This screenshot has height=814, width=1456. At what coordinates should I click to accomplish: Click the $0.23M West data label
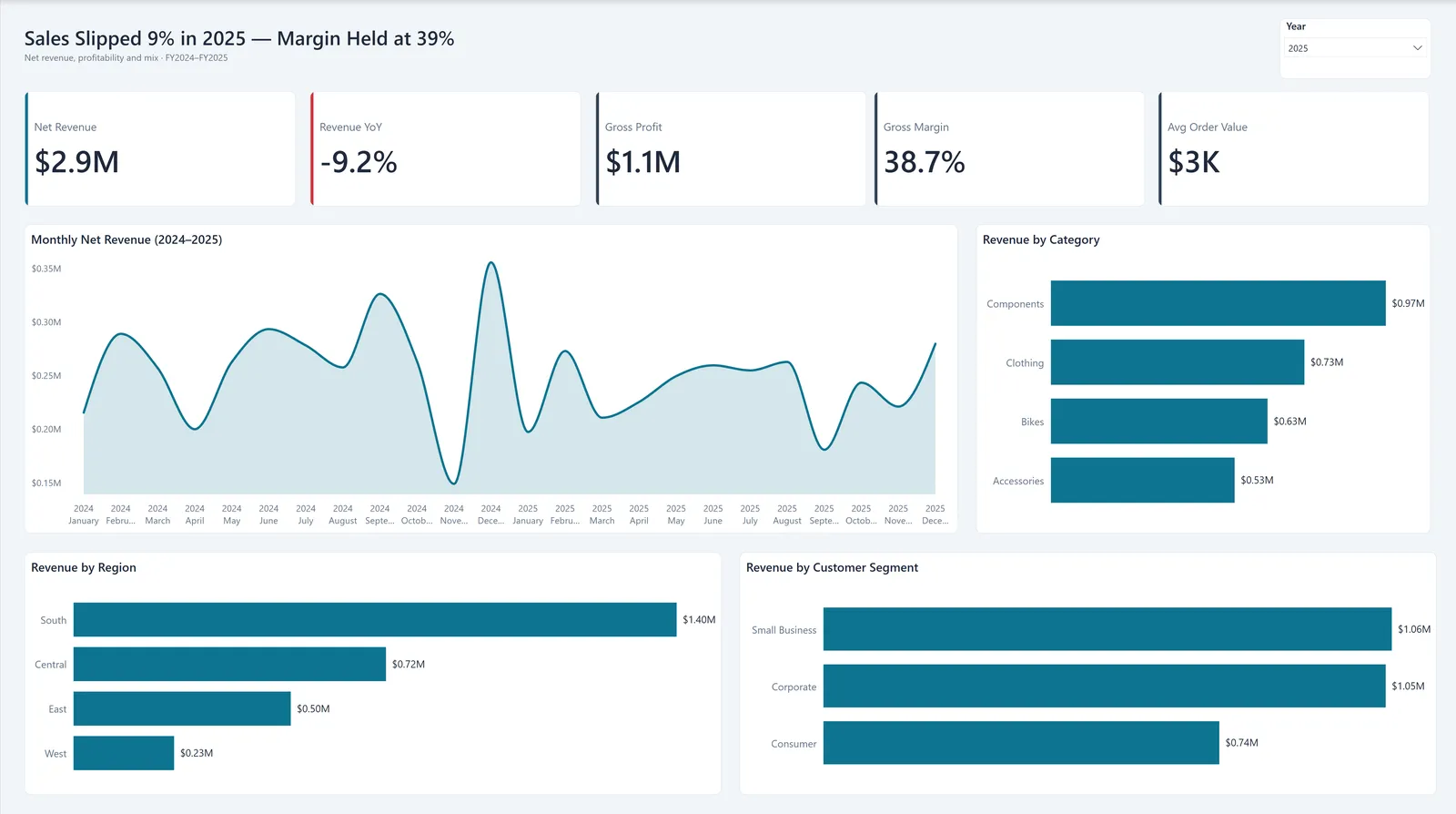(197, 753)
